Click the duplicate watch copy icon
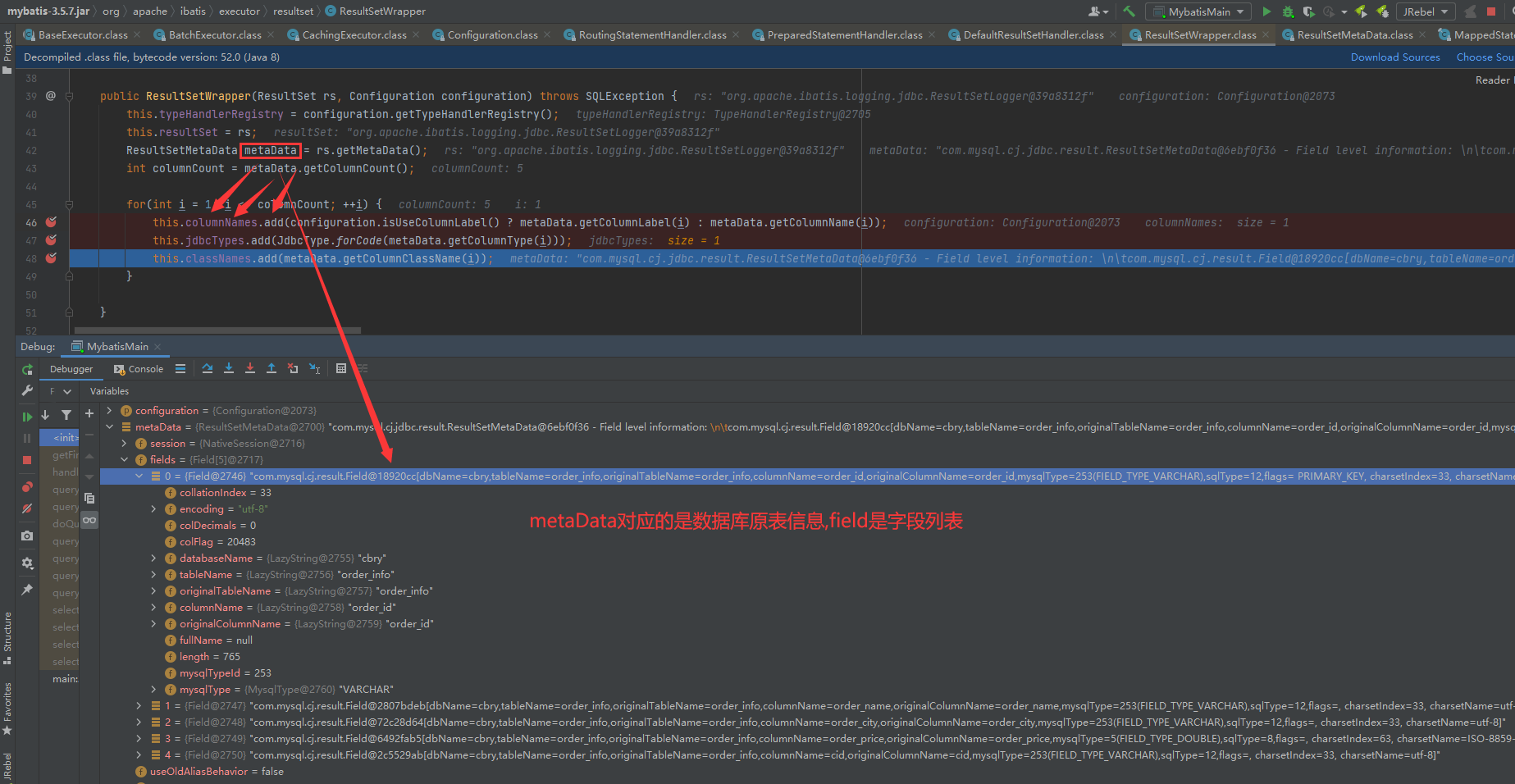The width and height of the screenshot is (1515, 784). pos(89,498)
